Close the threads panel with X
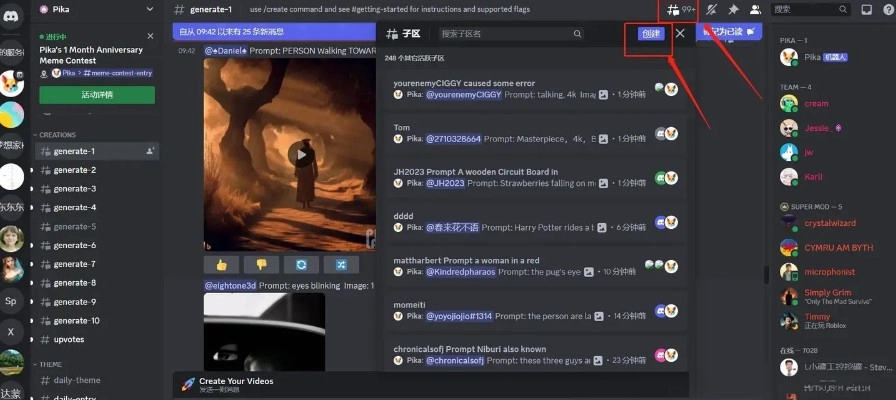896x400 pixels. click(x=680, y=33)
